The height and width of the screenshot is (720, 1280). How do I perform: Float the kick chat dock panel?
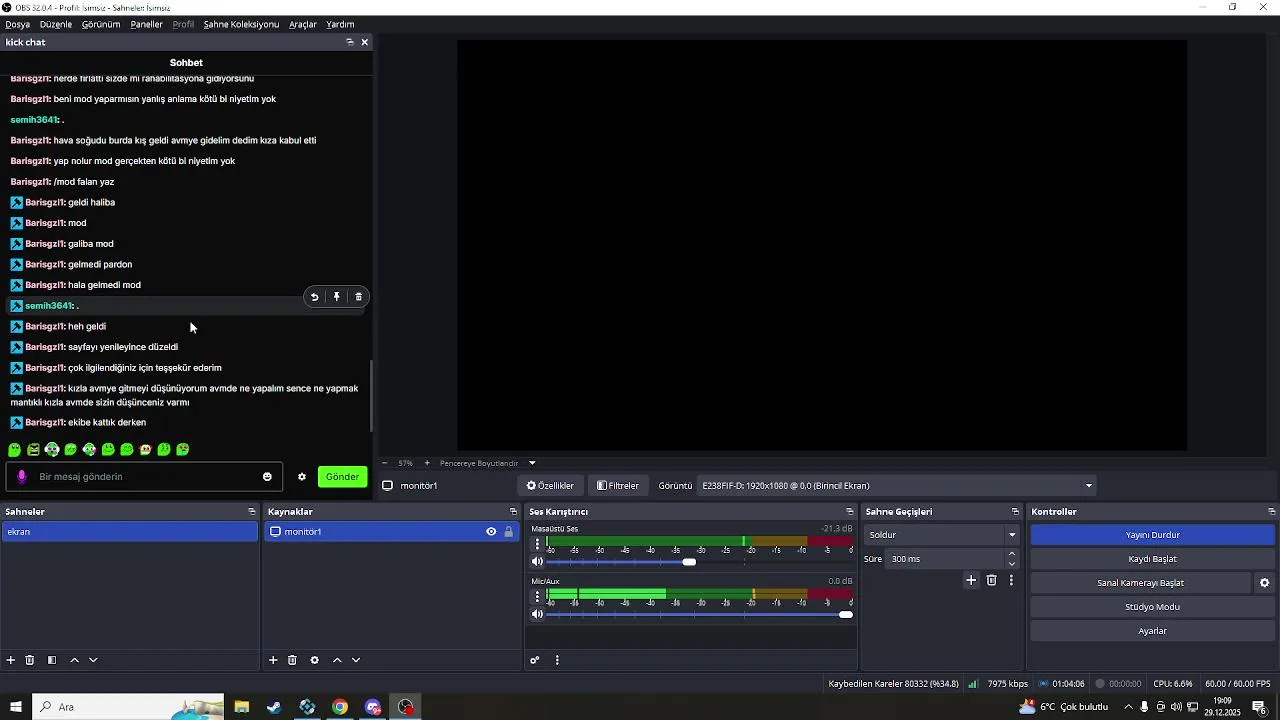[x=350, y=42]
